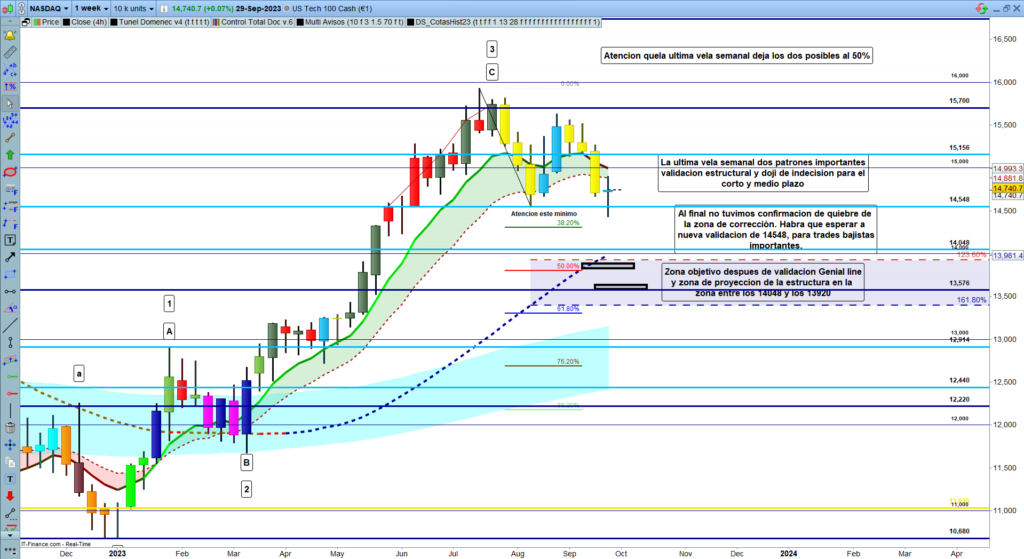Select the black diagonal arrow tool
Viewport: 1024px width, 559px height.
pyautogui.click(x=9, y=257)
